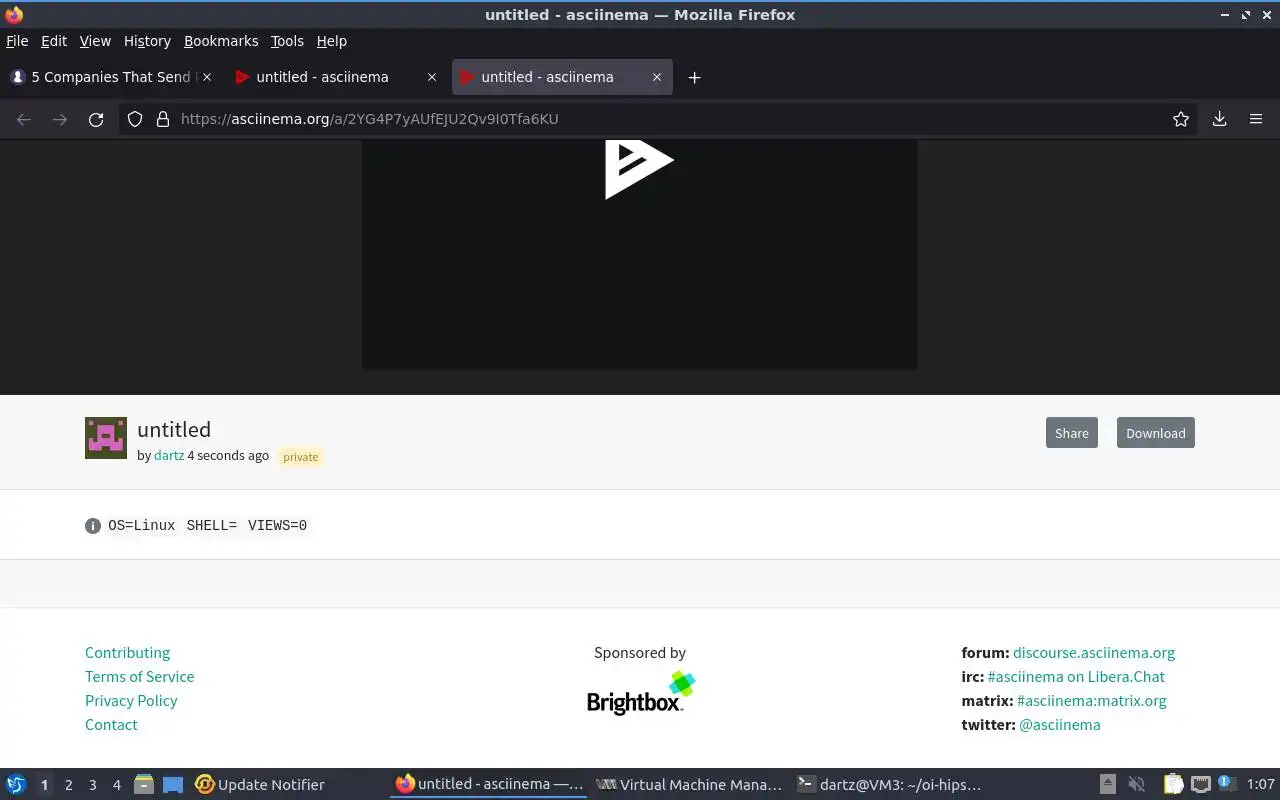Switch to Virtual Machine Manager window
Screen dimensions: 1280x800
coord(689,785)
